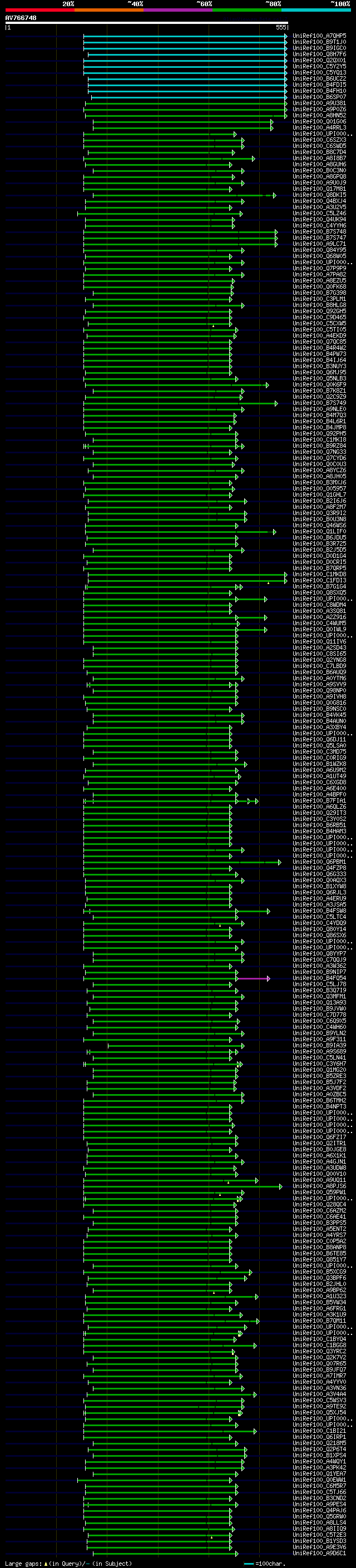Image resolution: width=356 pixels, height=1568 pixels.
Task: Click the label UniRef100_C5LZ46
Action: tap(319, 214)
